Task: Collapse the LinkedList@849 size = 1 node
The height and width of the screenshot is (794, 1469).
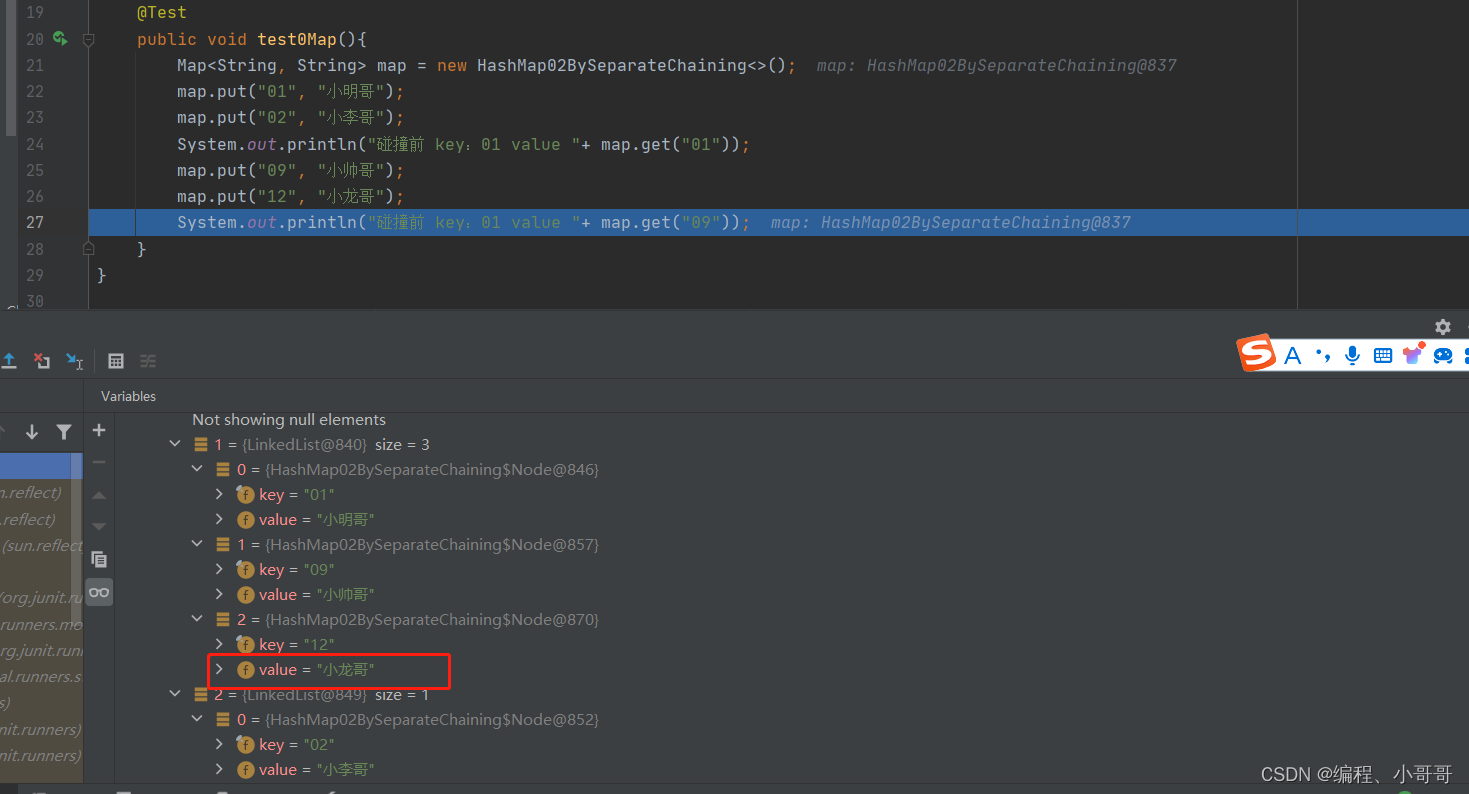Action: [175, 694]
